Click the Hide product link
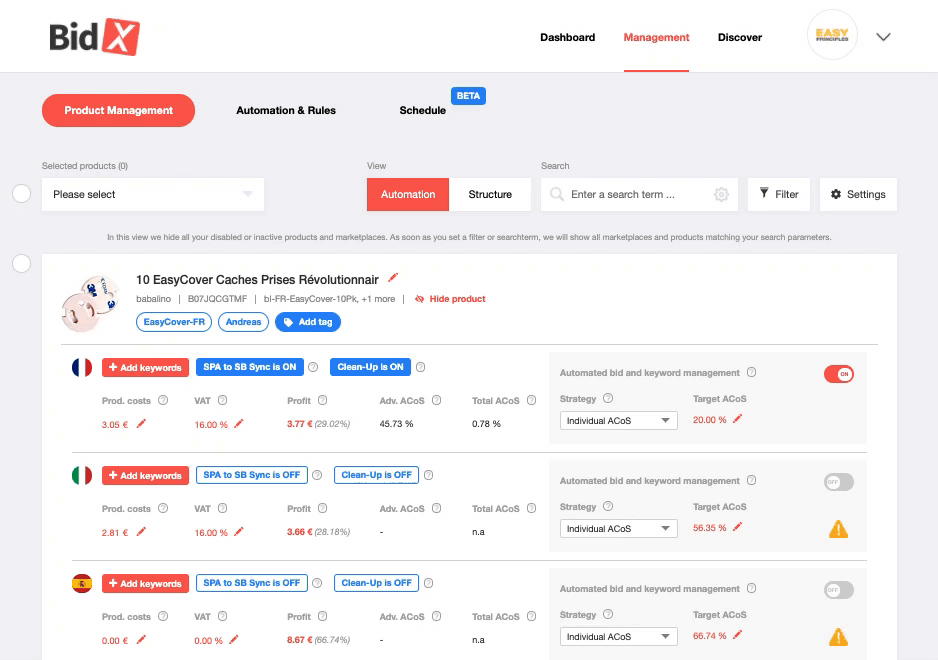Image resolution: width=938 pixels, height=660 pixels. coord(450,299)
